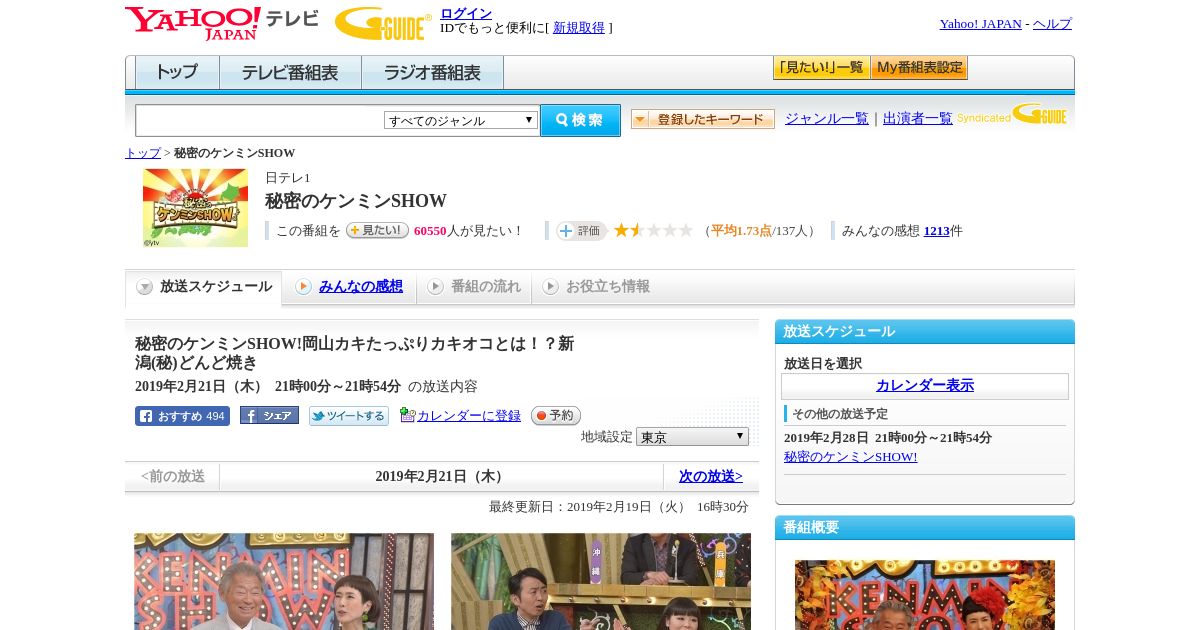
Task: Click the <前の放送 previous broadcast button
Action: point(173,476)
